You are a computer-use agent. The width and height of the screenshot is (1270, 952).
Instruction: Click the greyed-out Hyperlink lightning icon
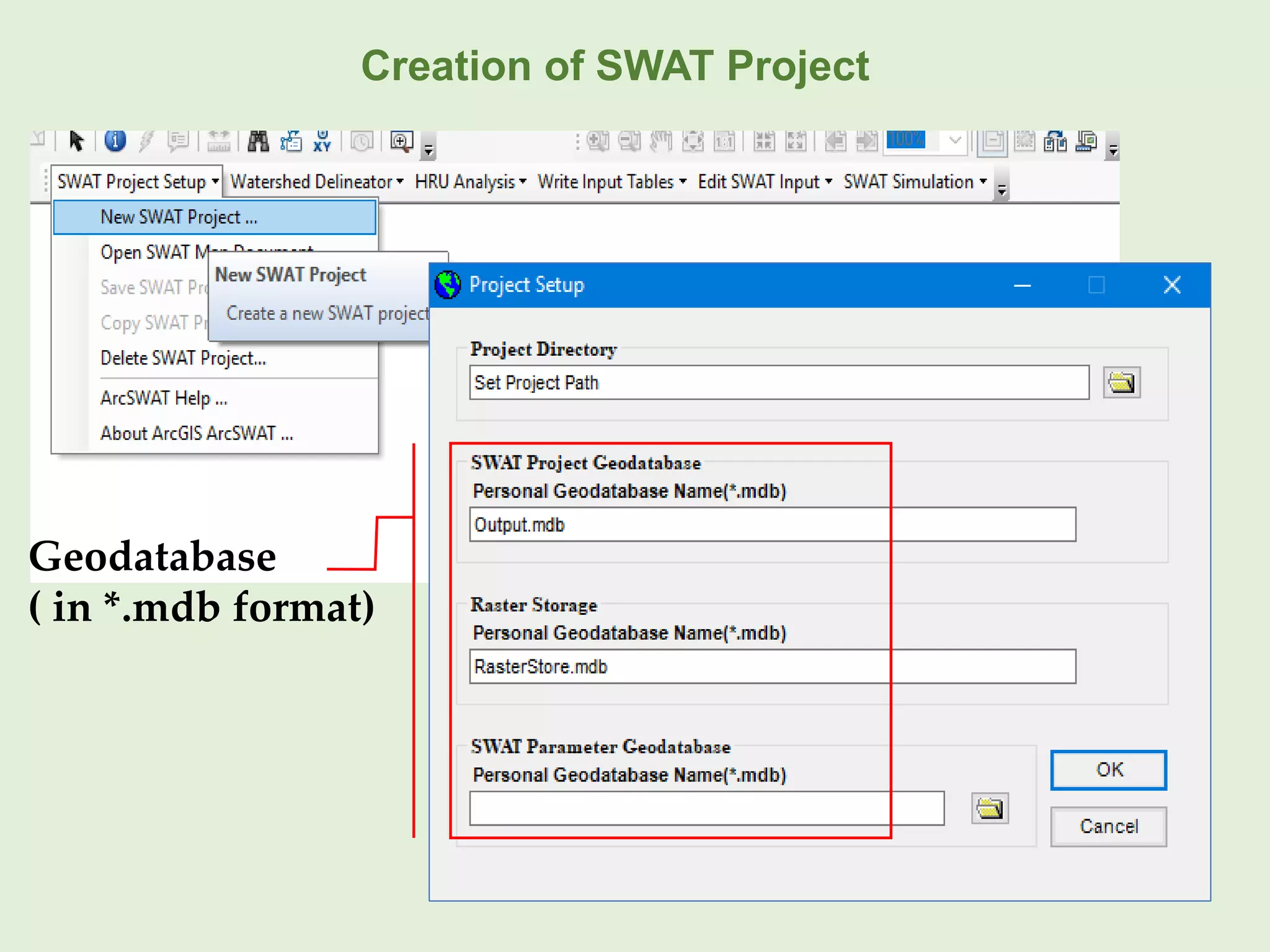pyautogui.click(x=146, y=141)
